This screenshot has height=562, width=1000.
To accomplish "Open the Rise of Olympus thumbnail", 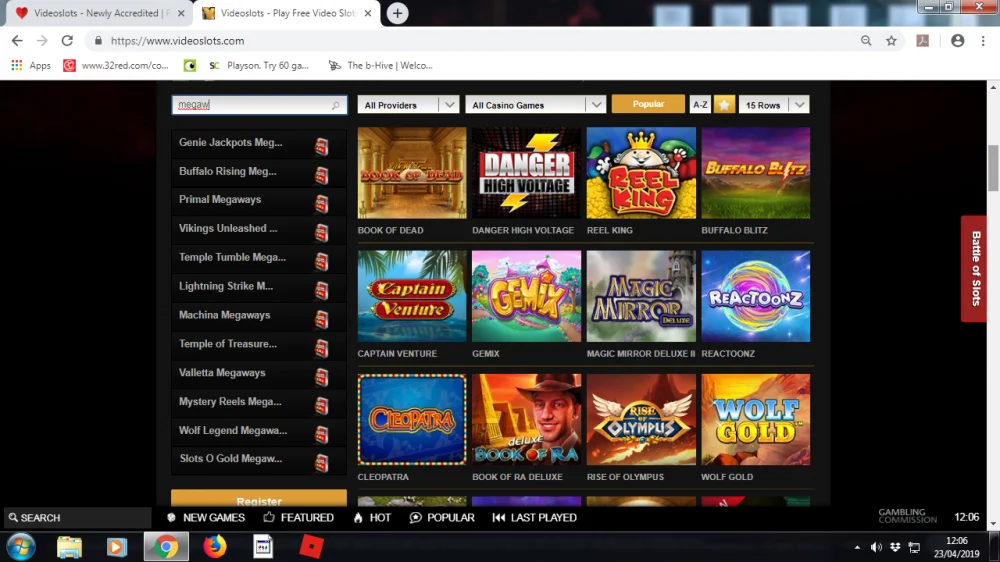I will [x=641, y=420].
